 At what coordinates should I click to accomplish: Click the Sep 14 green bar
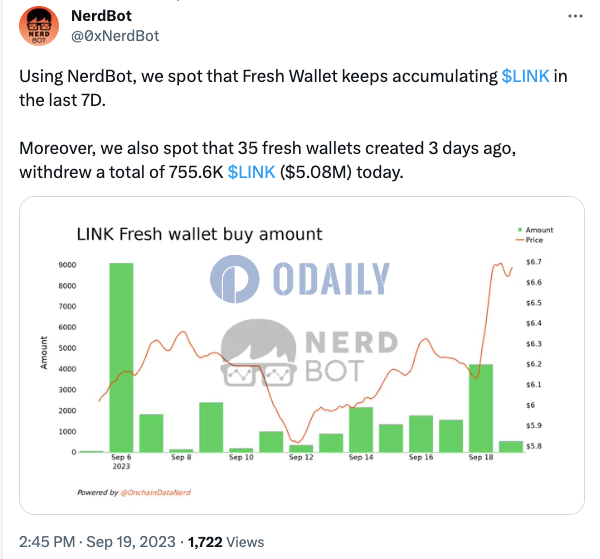point(361,430)
